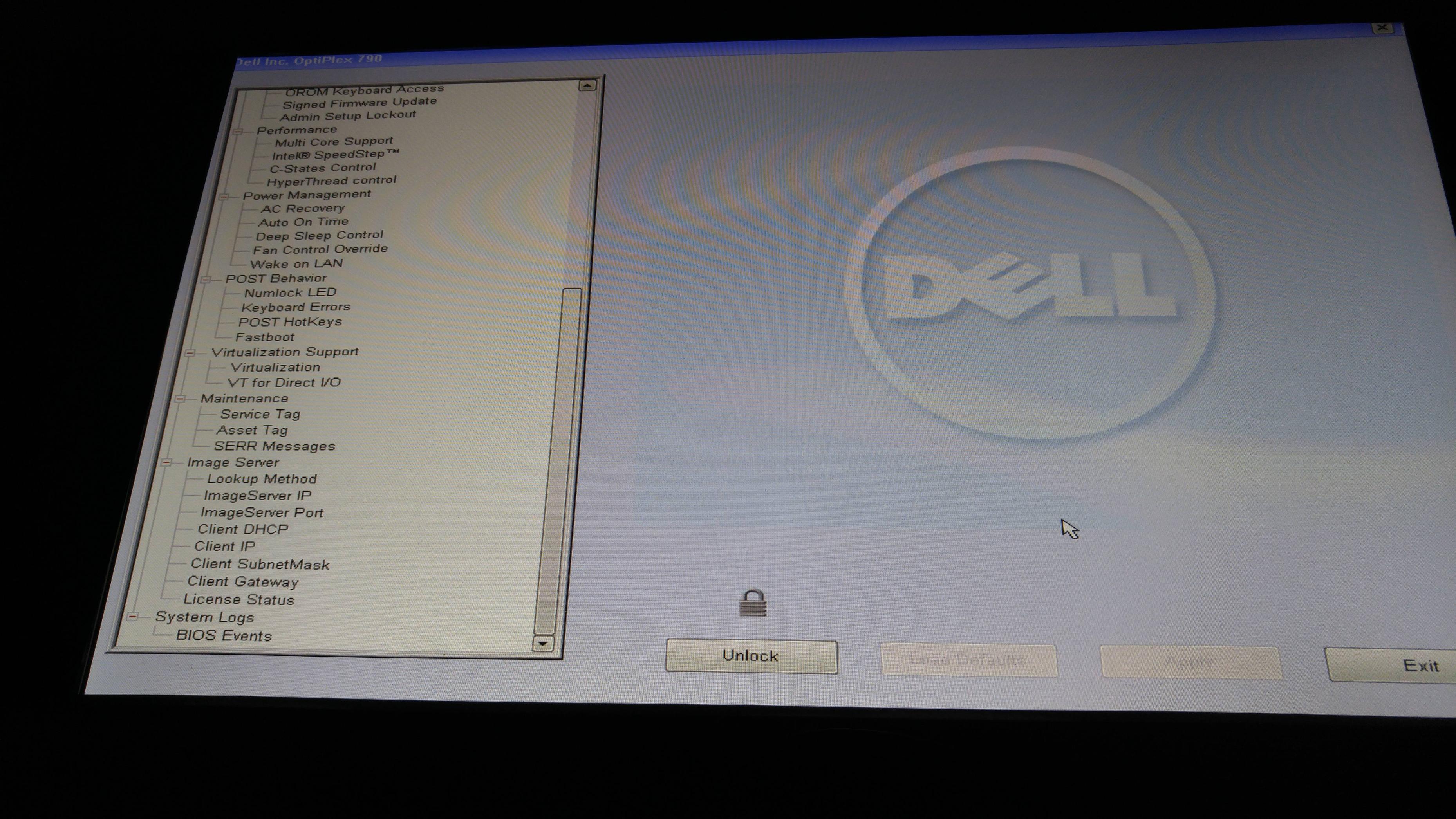The image size is (1456, 819).
Task: Collapse the Power Management section
Action: coord(224,197)
